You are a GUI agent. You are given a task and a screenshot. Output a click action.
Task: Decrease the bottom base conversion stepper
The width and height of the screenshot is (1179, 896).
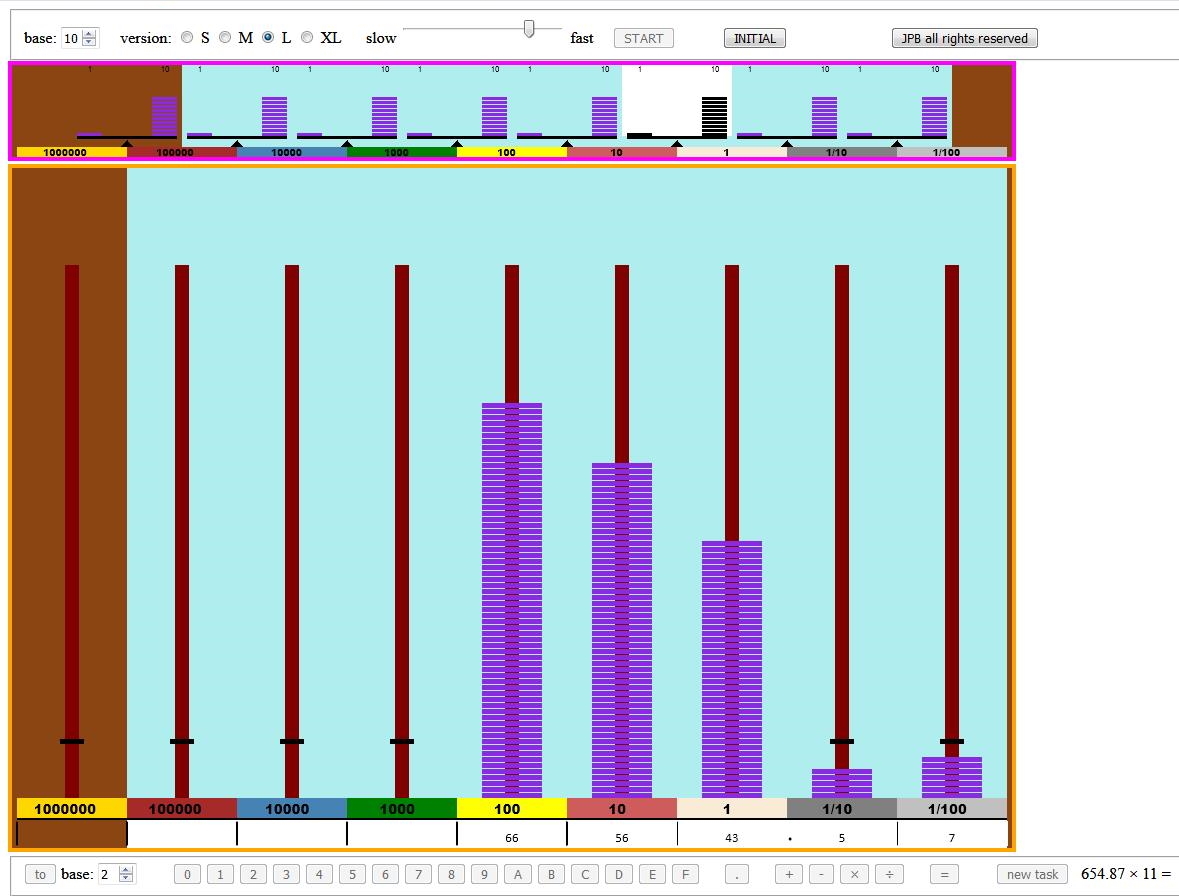tap(126, 879)
